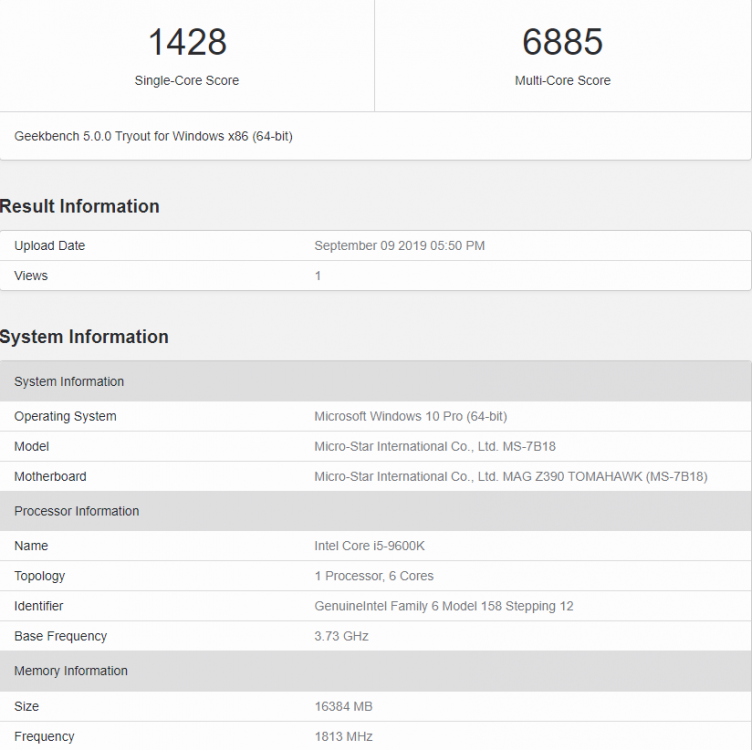This screenshot has width=752, height=750.
Task: Click the GenuineIntel Family 6 Model 158 value
Action: [444, 606]
